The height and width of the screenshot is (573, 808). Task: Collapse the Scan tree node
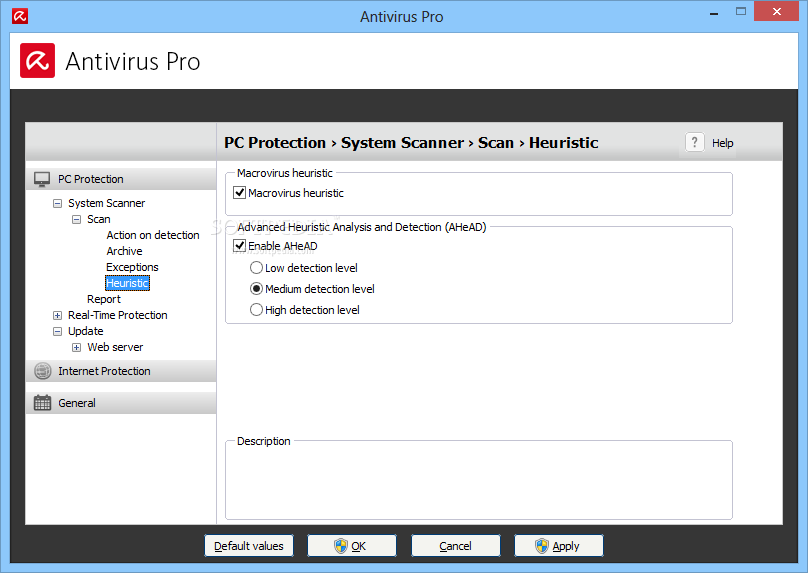tap(76, 220)
